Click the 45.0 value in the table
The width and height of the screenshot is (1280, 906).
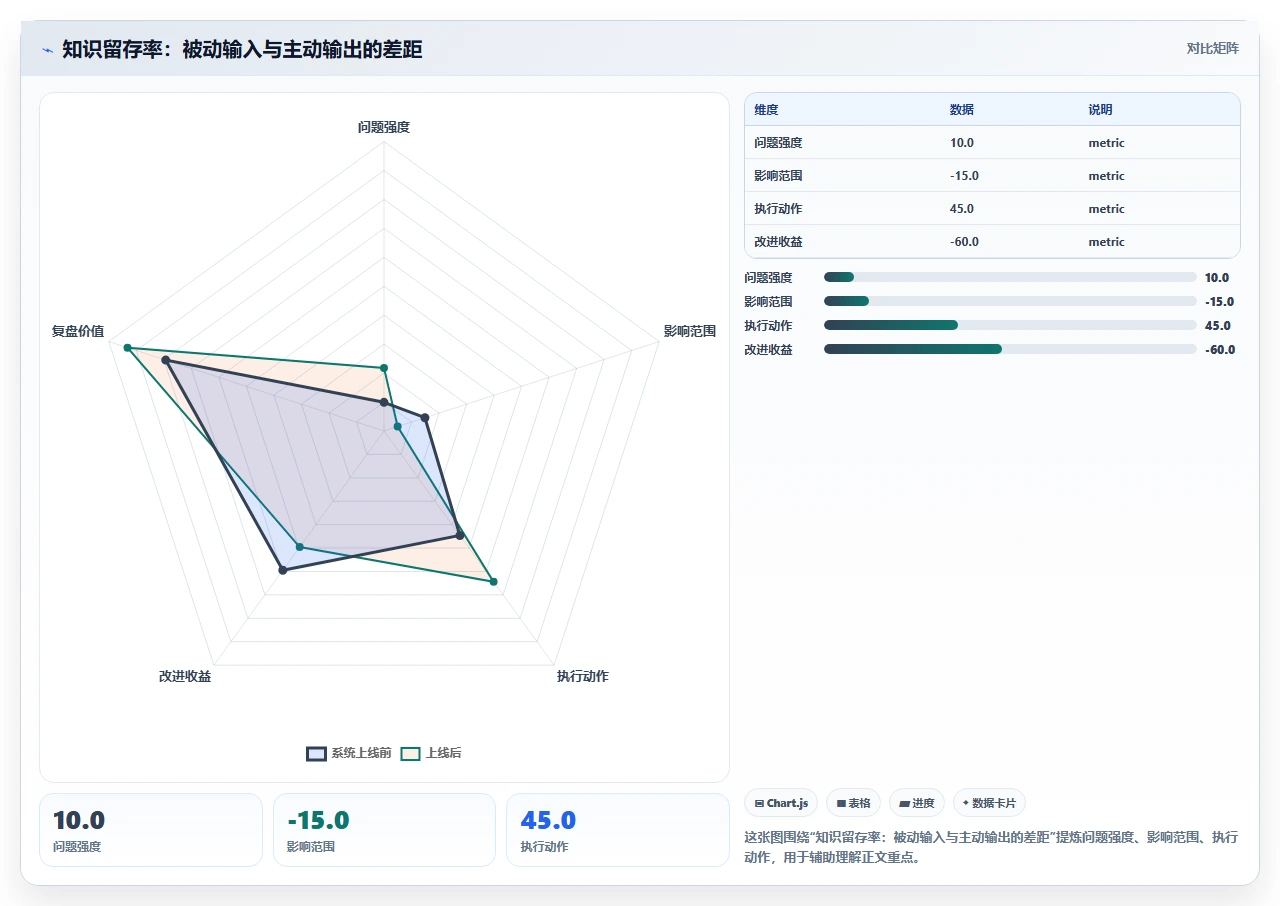962,209
